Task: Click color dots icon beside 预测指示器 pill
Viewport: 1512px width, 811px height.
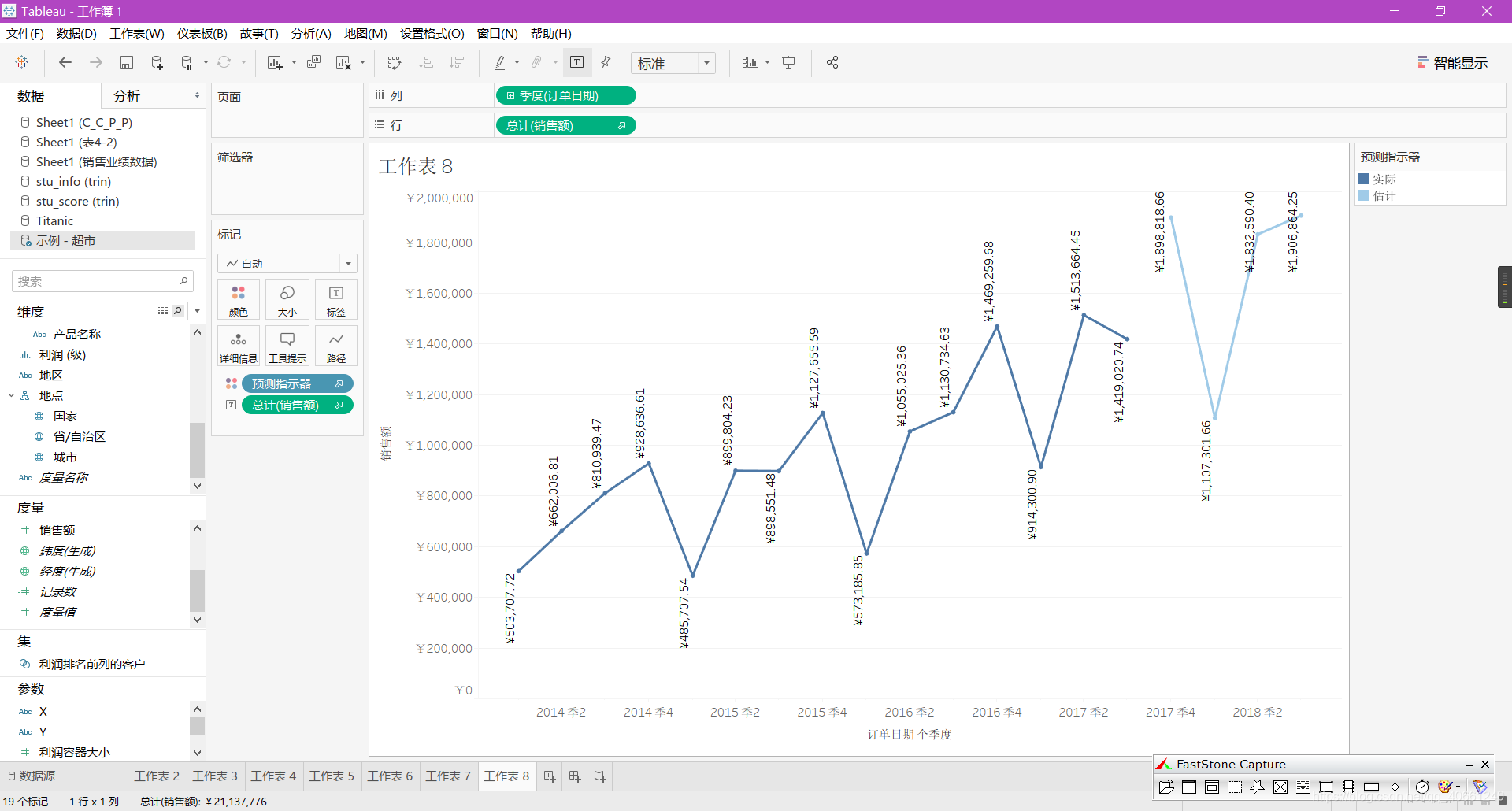Action: (x=232, y=383)
